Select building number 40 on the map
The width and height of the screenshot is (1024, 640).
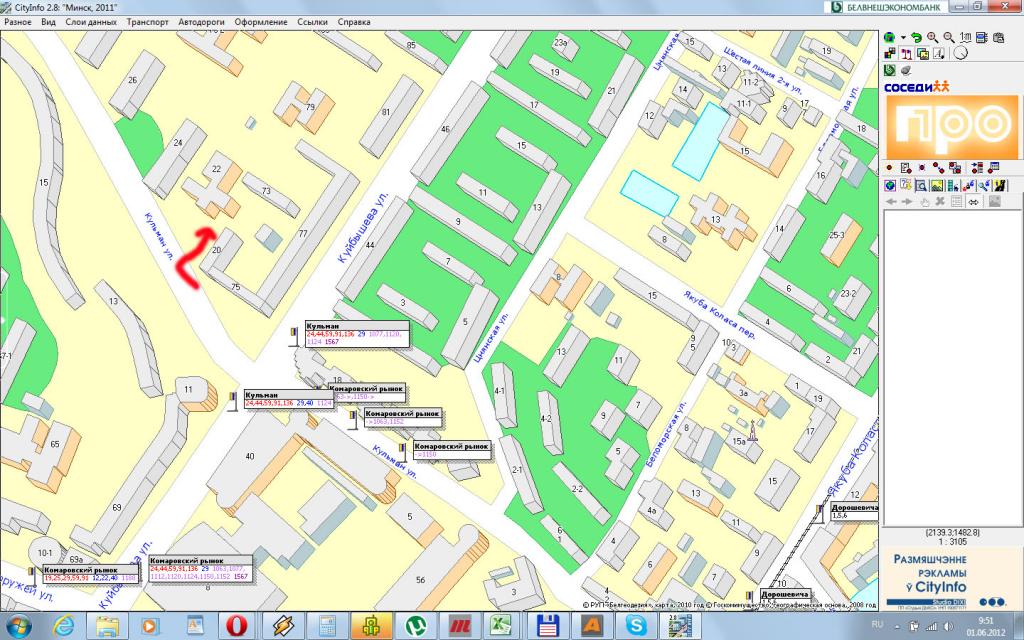pos(249,456)
